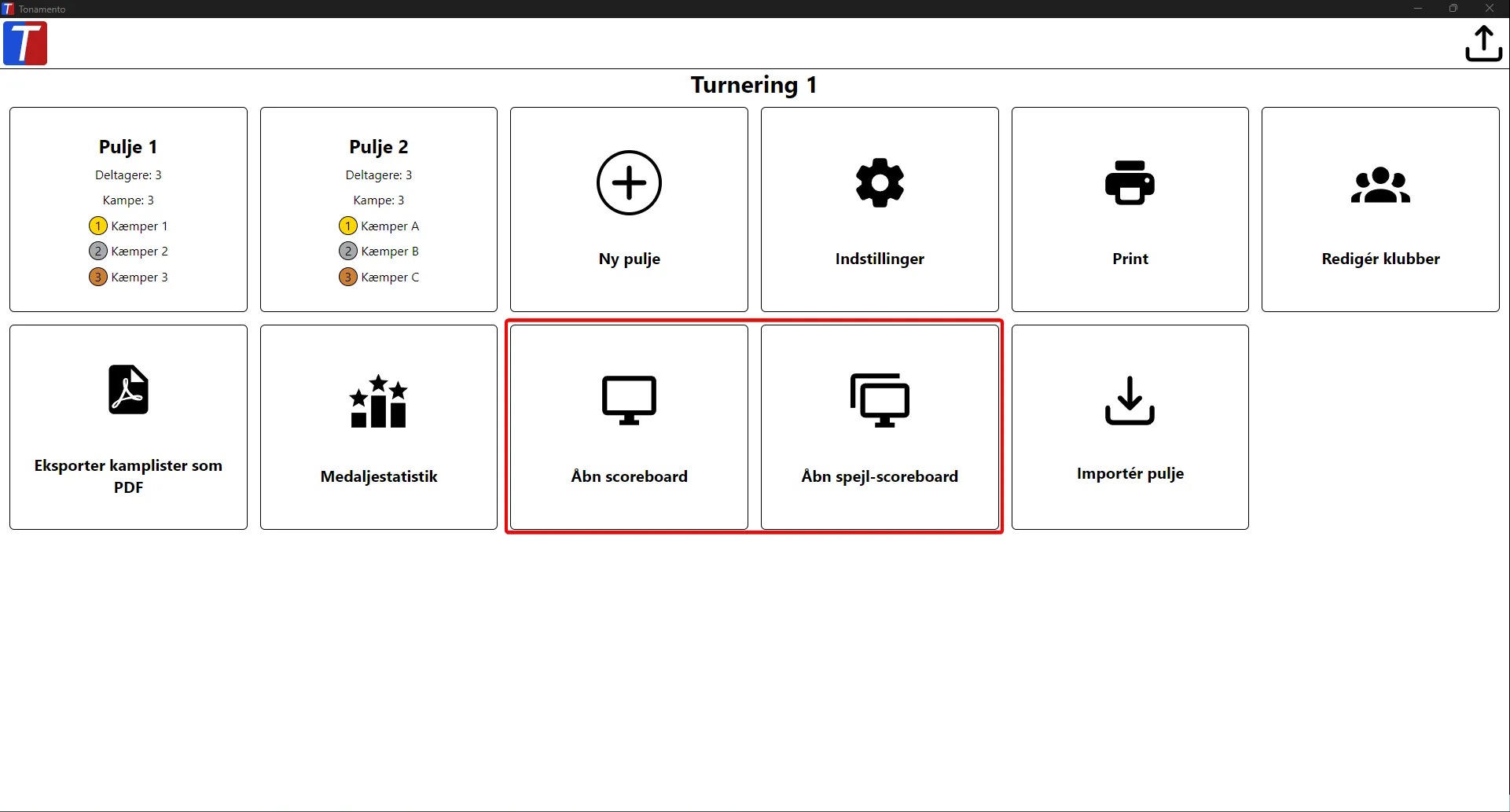Click the Indstillinger label
This screenshot has width=1510, height=812.
880,259
